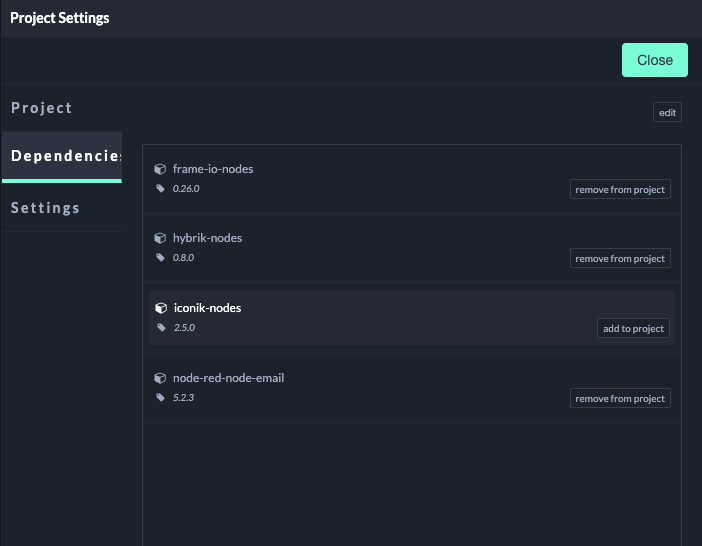Remove node-red-node-email from project
The image size is (702, 546).
(x=620, y=398)
